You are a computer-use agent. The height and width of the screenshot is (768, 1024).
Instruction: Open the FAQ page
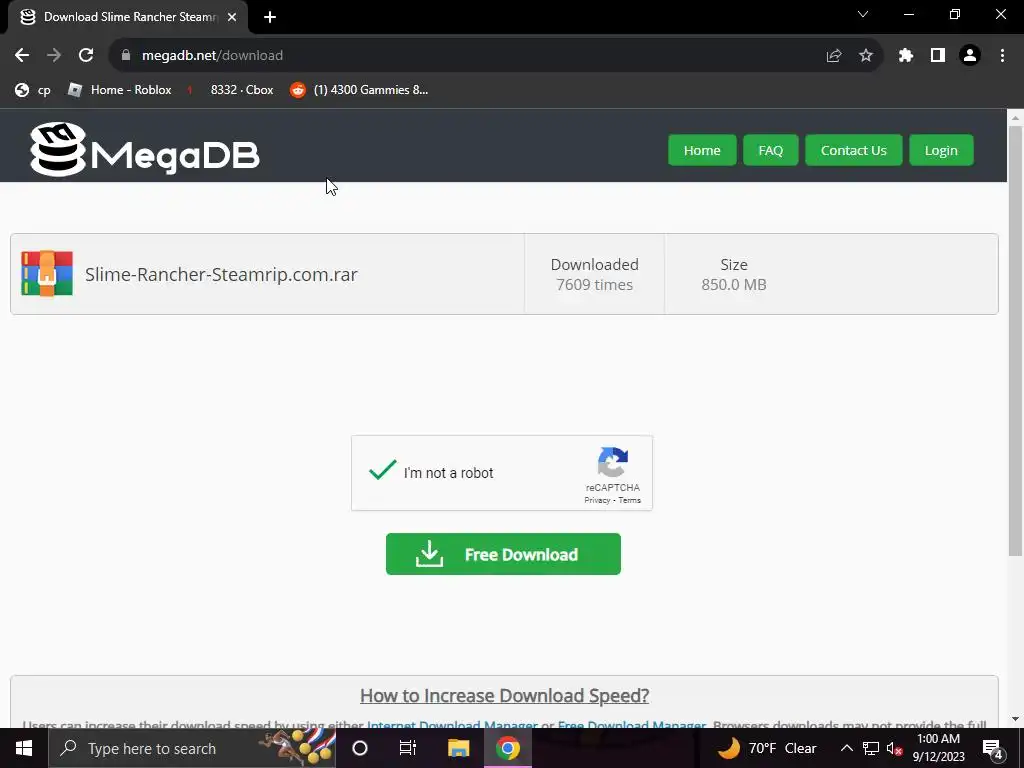pos(771,150)
